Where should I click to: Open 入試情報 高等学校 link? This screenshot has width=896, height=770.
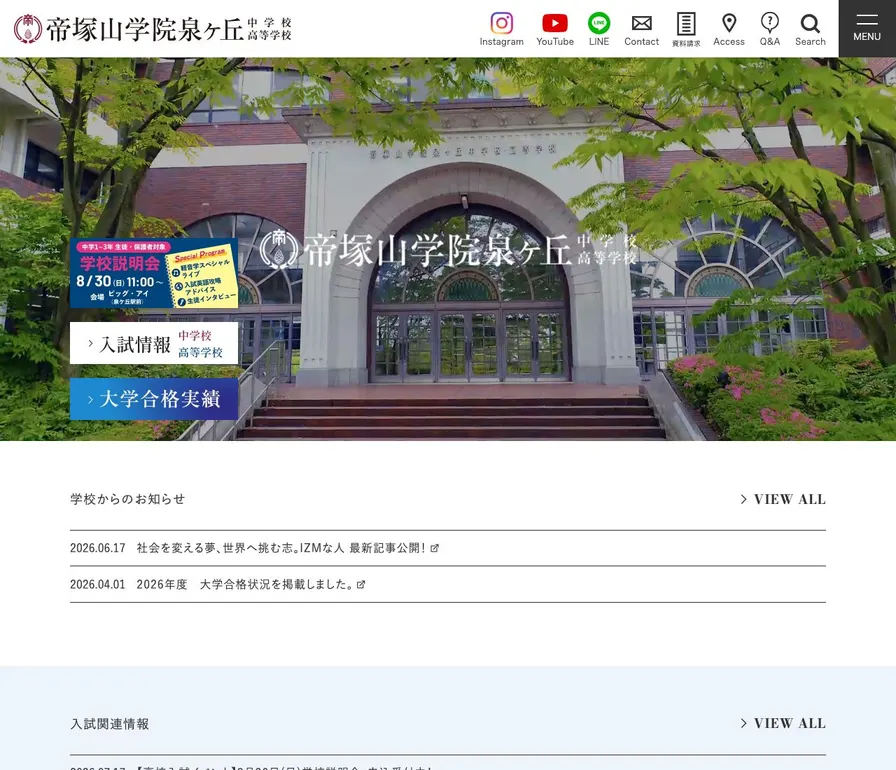click(200, 352)
